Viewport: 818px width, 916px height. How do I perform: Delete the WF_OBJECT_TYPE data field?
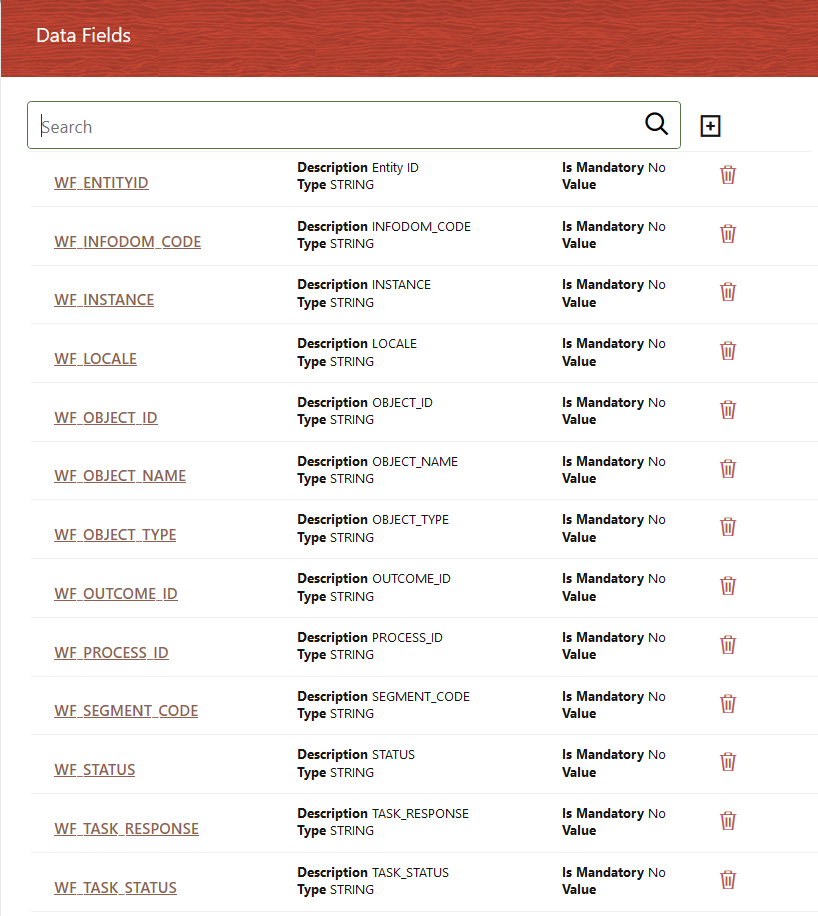[727, 527]
